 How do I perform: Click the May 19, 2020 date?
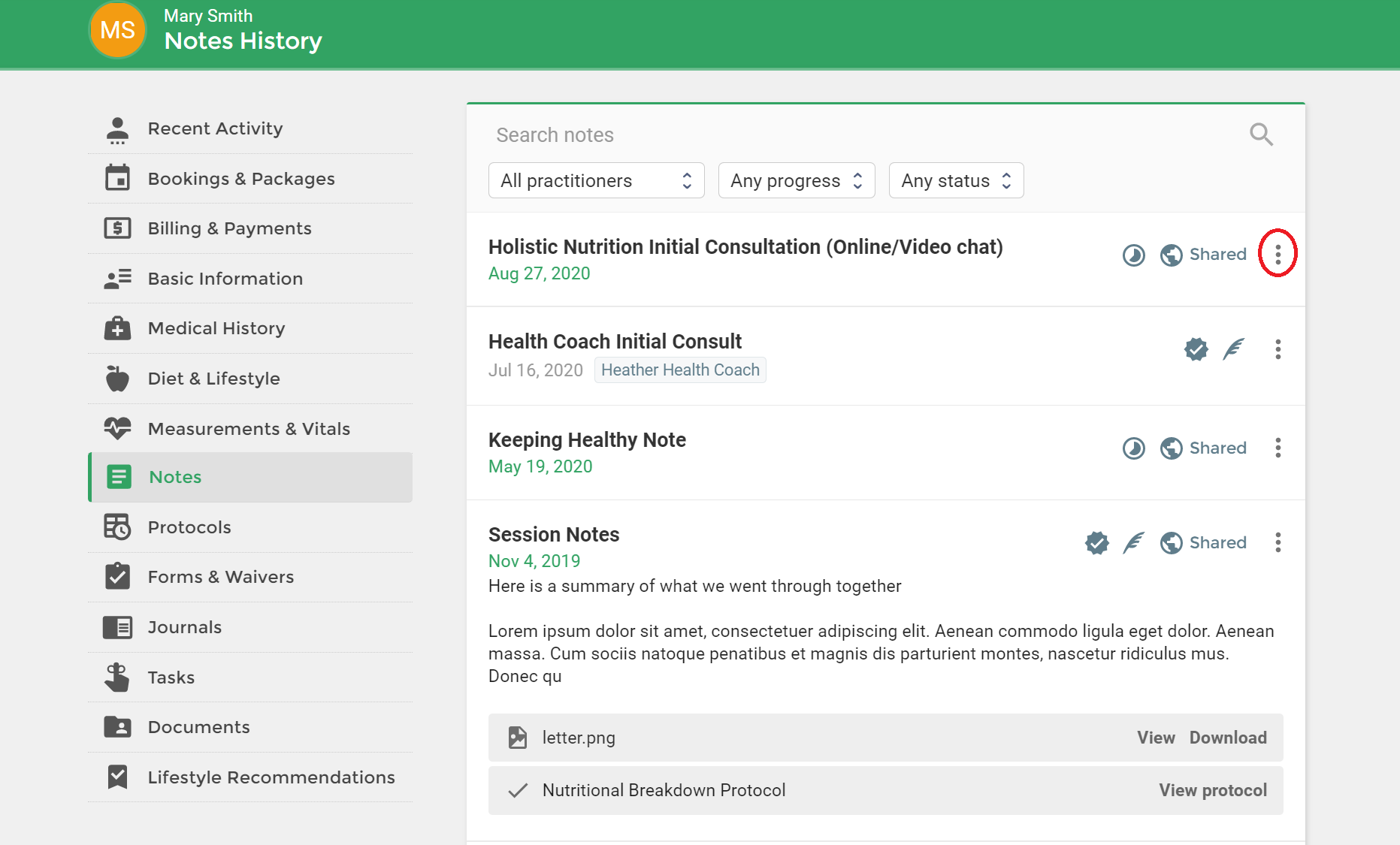(540, 466)
